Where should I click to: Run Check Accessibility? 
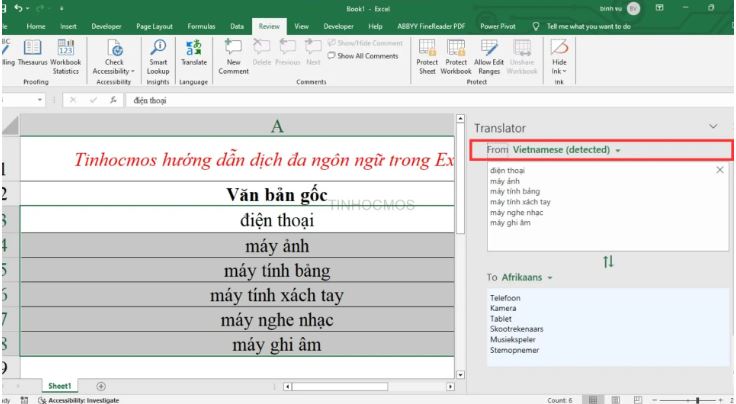coord(114,57)
